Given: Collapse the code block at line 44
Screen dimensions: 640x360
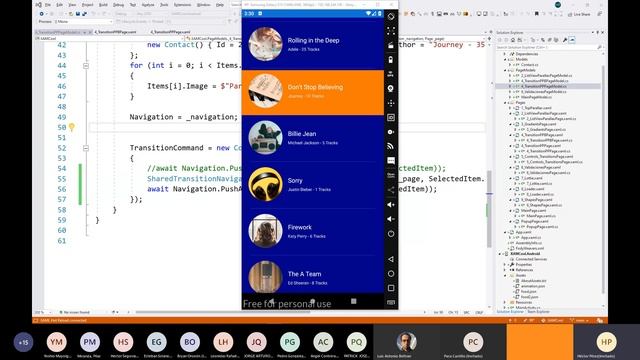Looking at the screenshot, I should pyautogui.click(x=86, y=65).
